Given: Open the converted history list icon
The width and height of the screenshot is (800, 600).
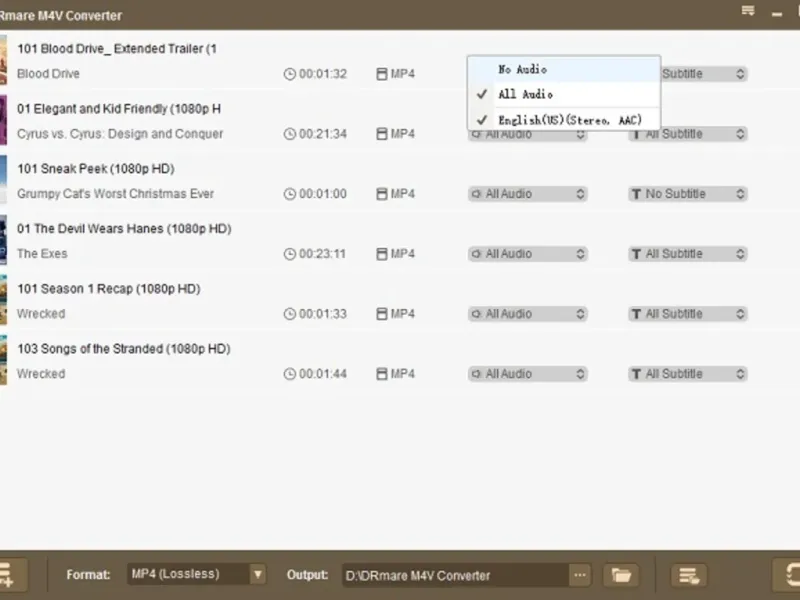Looking at the screenshot, I should click(x=689, y=576).
